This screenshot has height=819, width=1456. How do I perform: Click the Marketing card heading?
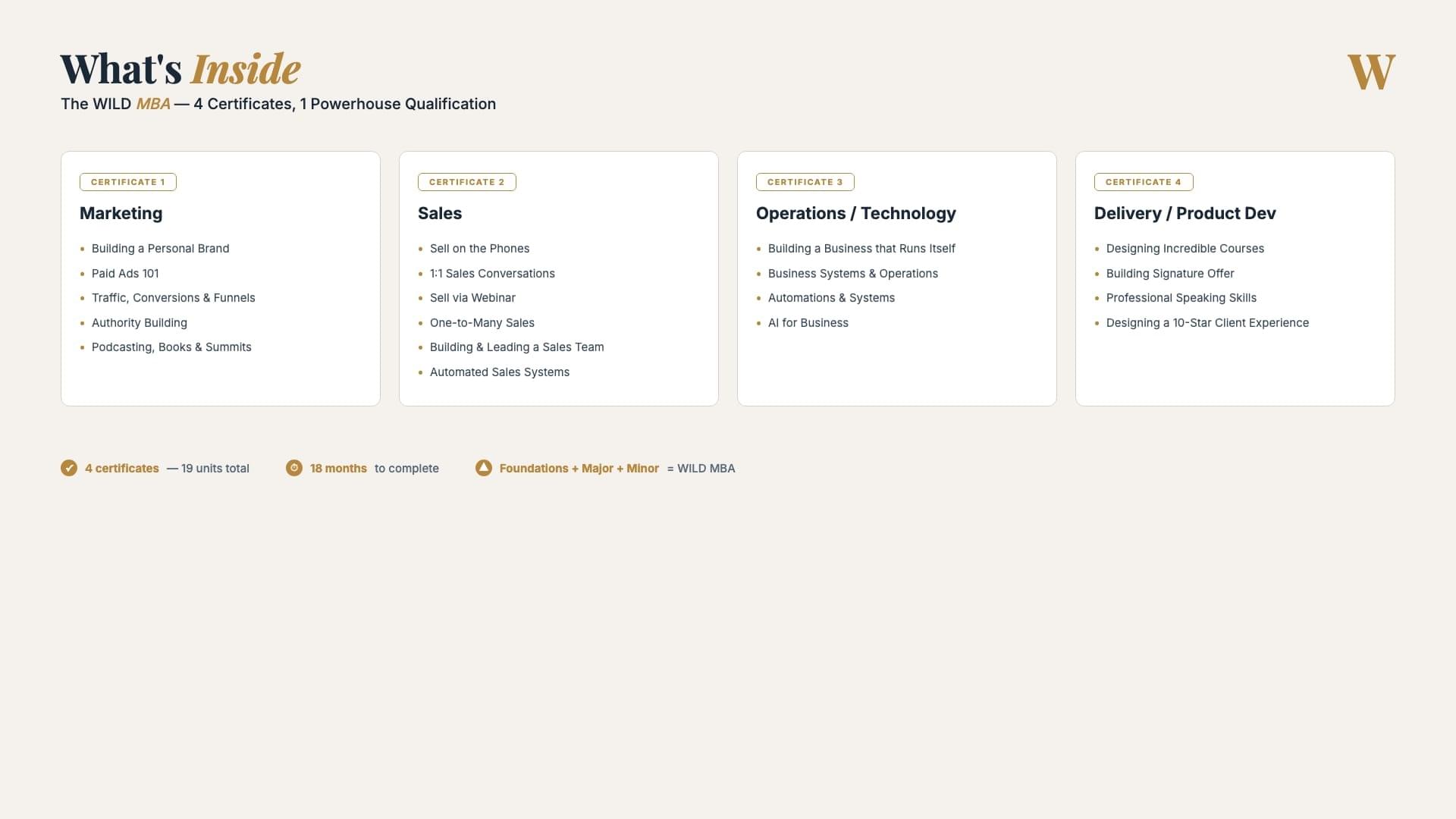point(121,213)
